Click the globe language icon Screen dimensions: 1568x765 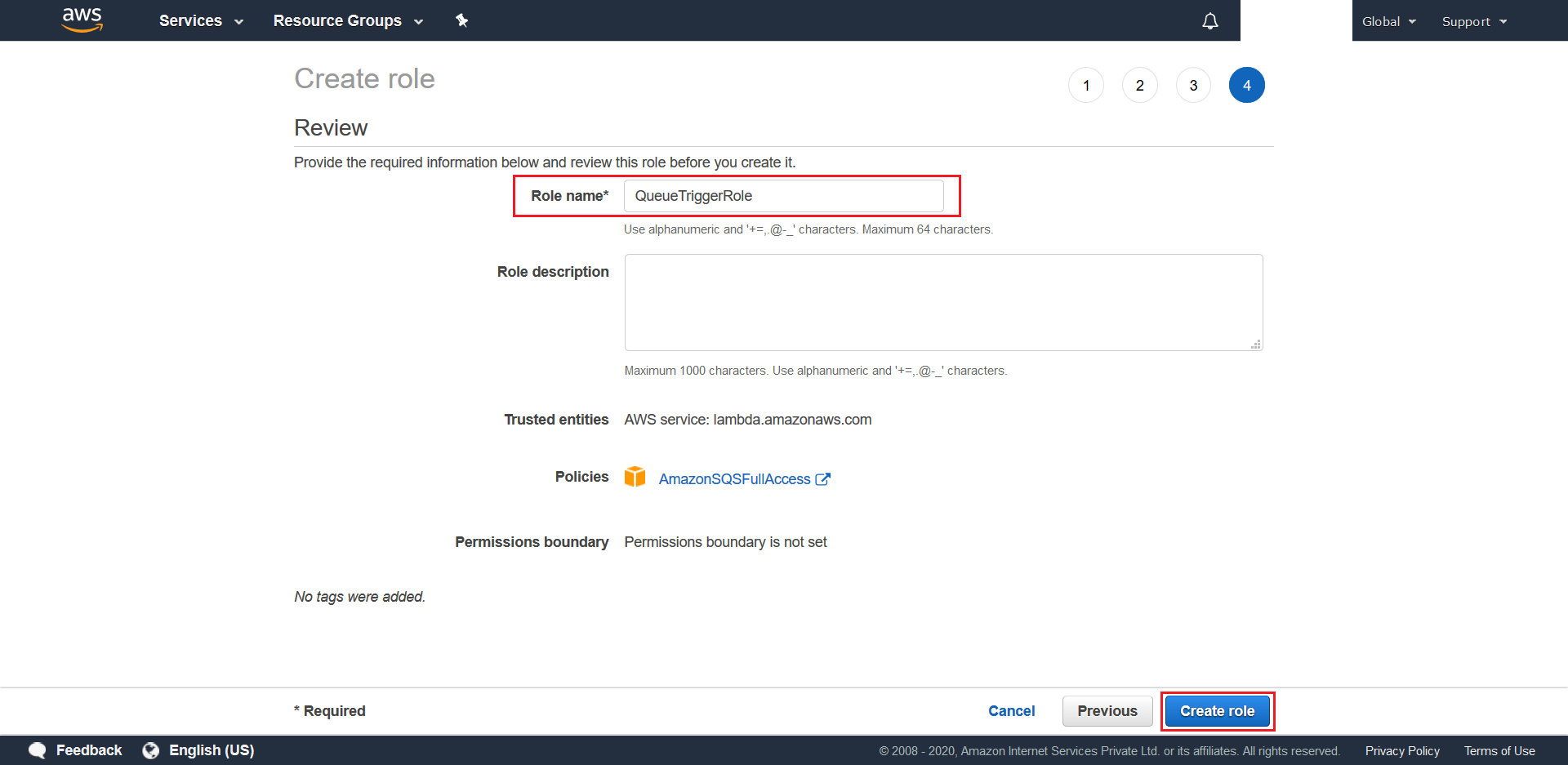(151, 750)
